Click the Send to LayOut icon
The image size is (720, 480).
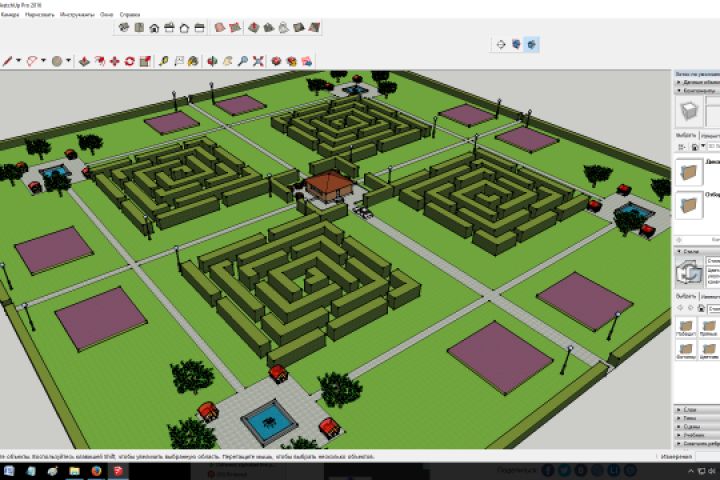[x=307, y=61]
